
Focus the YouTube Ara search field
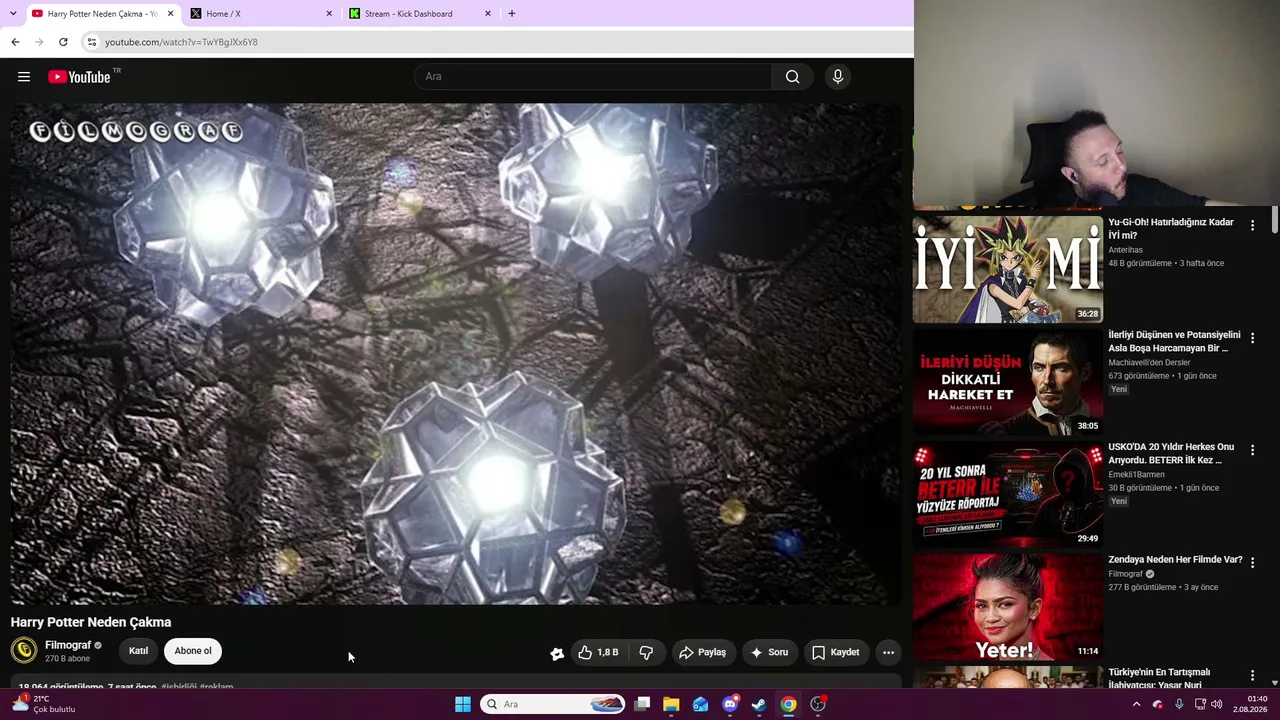click(593, 77)
